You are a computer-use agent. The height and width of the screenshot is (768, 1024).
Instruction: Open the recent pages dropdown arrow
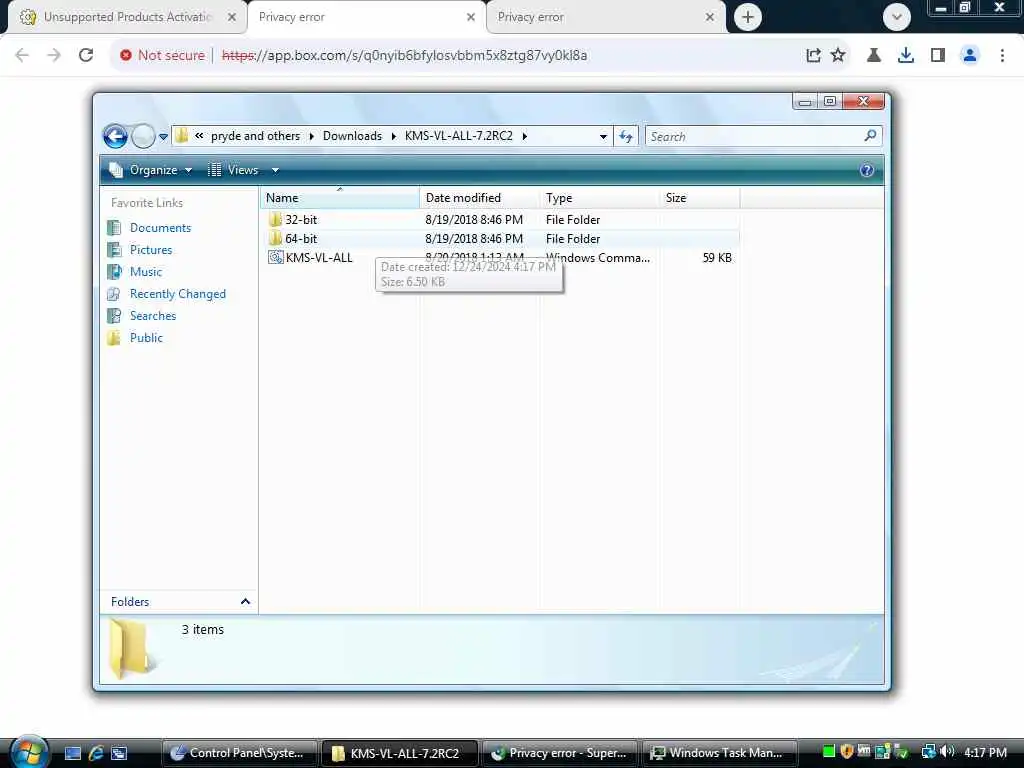[163, 136]
